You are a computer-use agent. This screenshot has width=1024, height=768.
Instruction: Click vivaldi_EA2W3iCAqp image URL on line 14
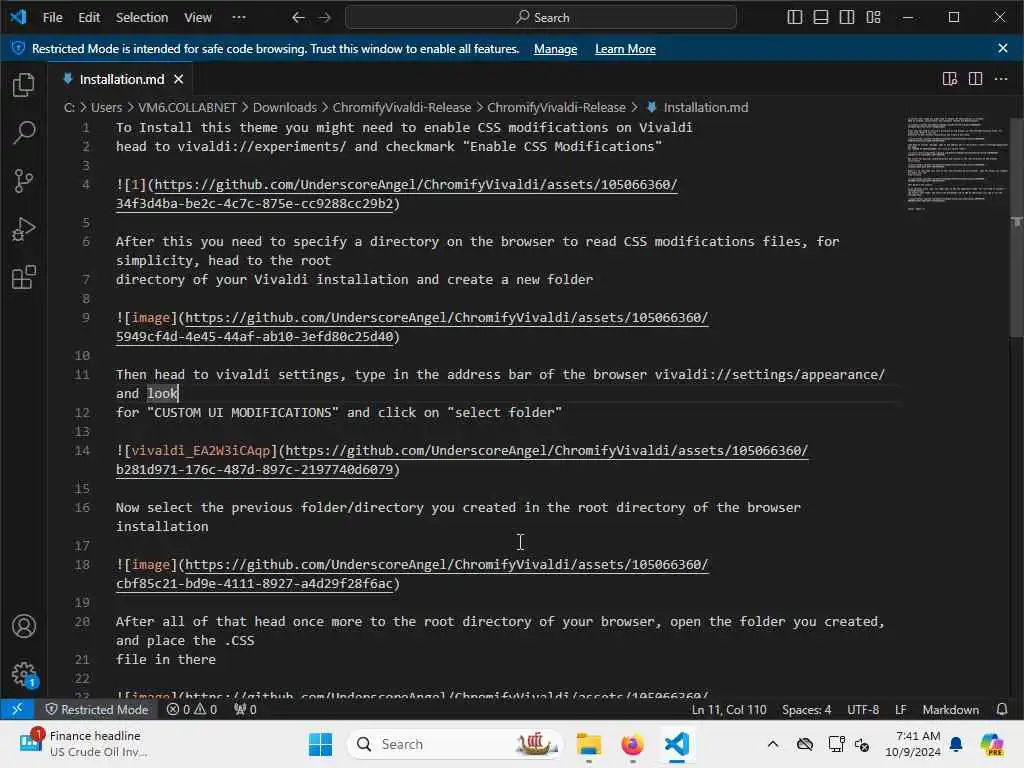(547, 451)
